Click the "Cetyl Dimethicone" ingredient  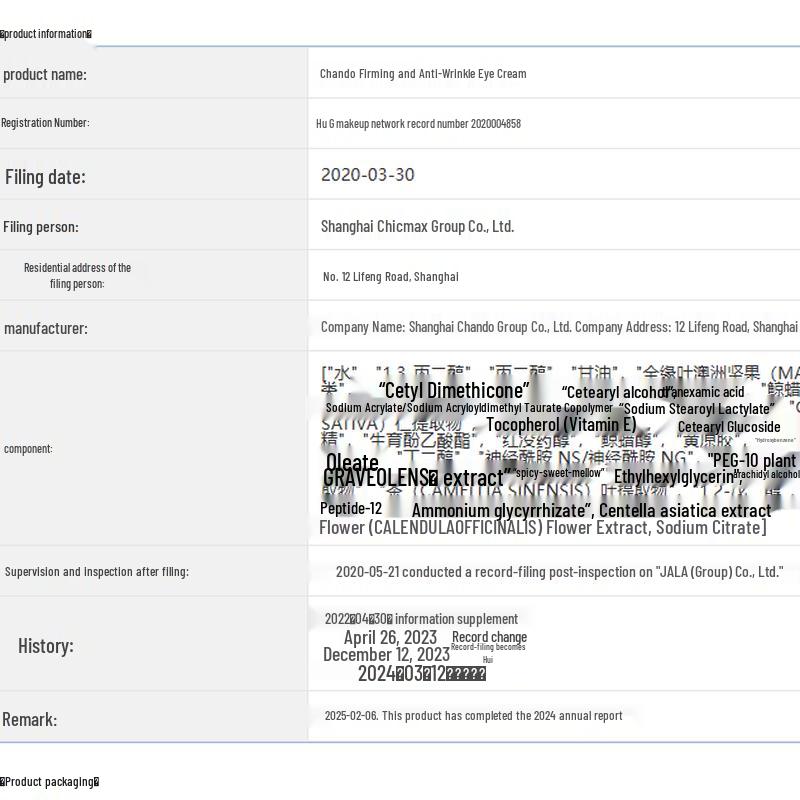coord(454,390)
